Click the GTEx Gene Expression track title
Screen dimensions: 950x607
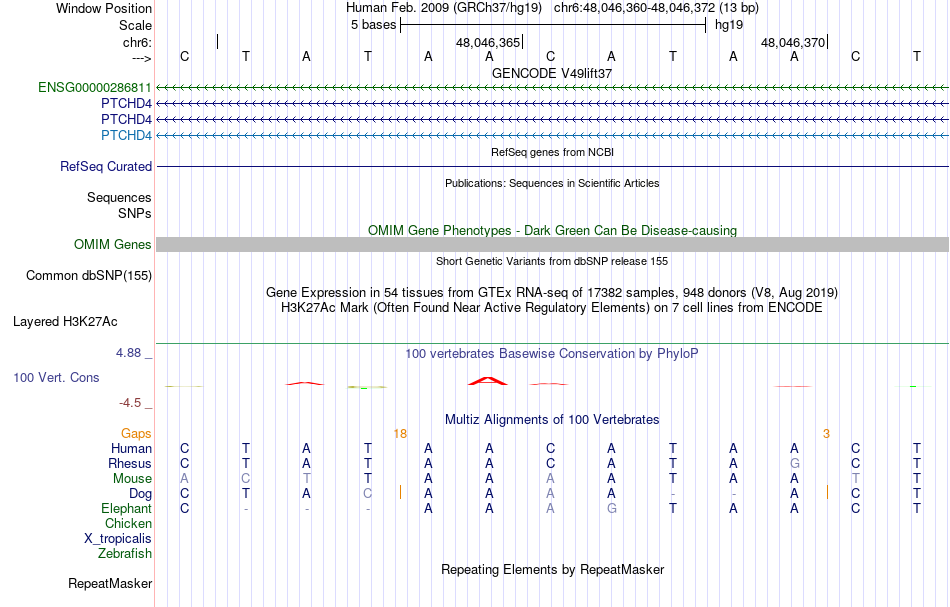tap(552, 293)
